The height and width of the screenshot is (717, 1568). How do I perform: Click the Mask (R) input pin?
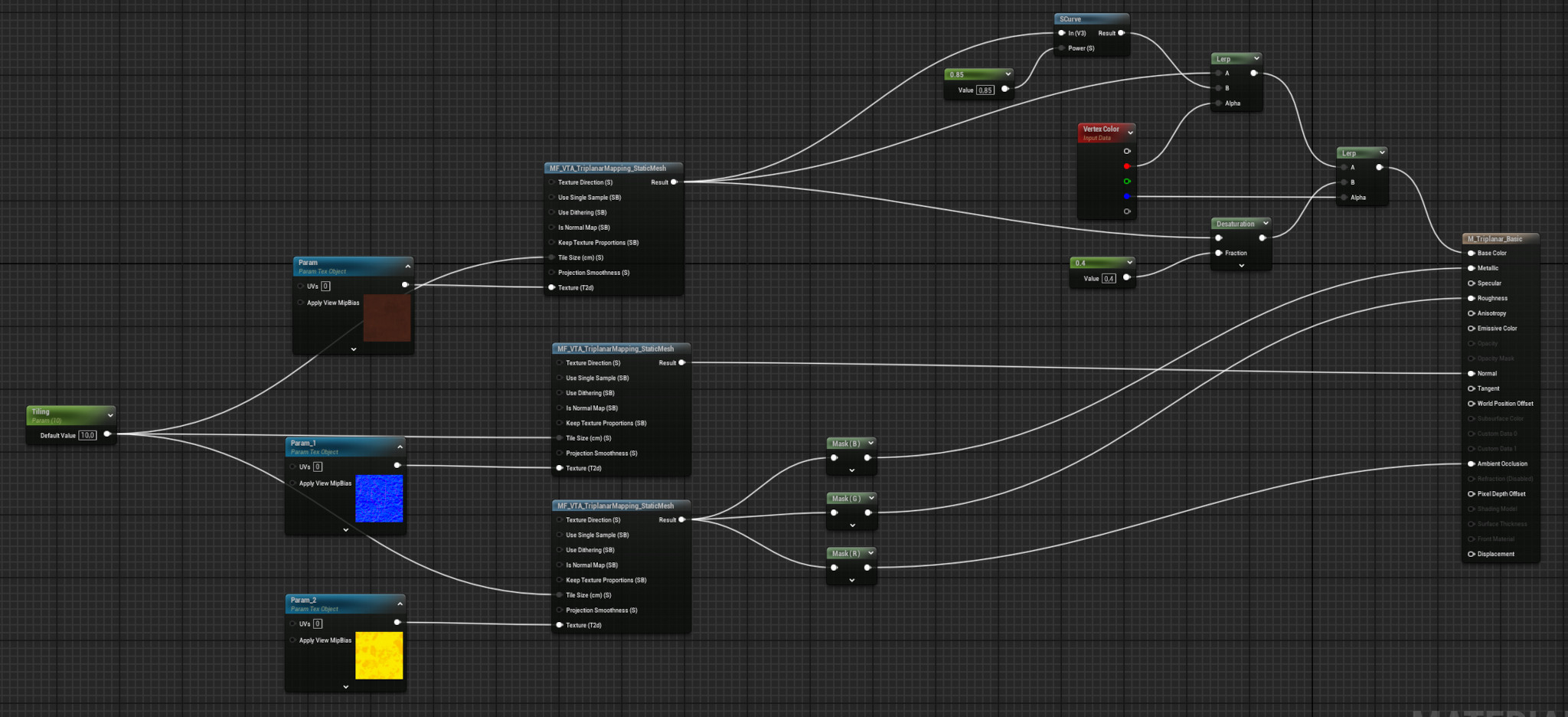834,568
